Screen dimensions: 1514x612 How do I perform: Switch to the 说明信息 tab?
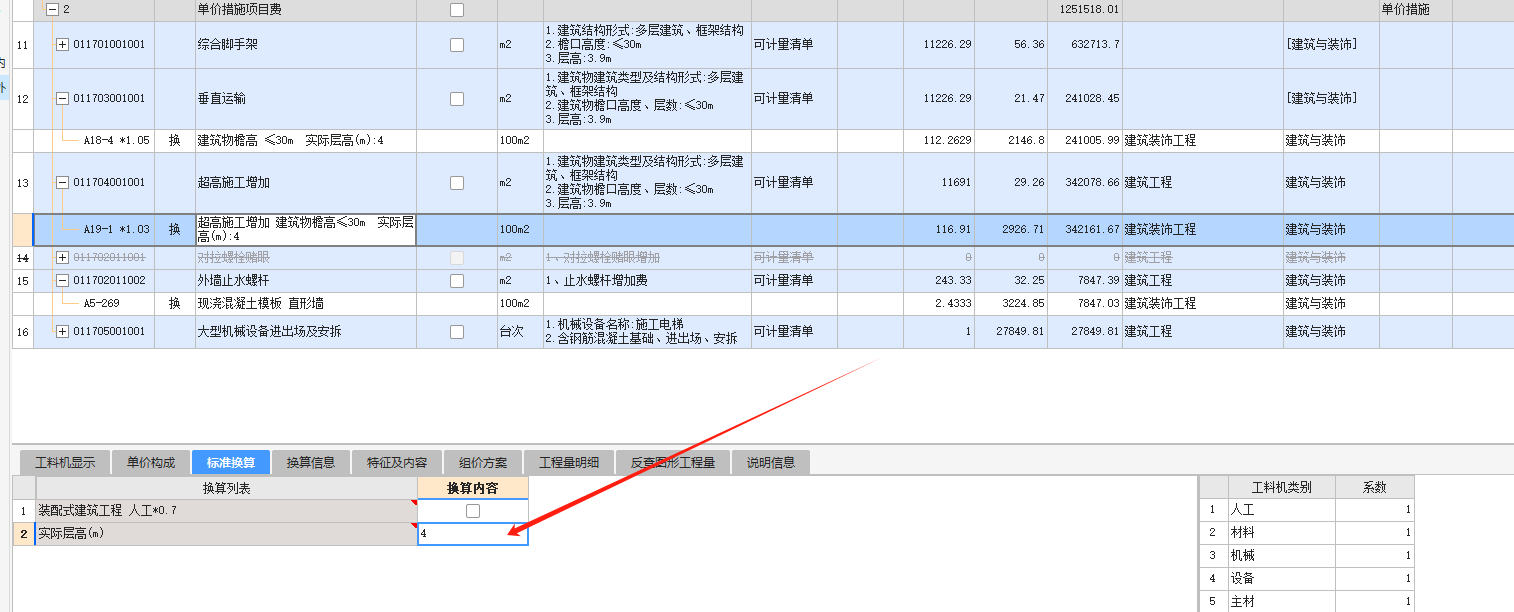(x=771, y=462)
